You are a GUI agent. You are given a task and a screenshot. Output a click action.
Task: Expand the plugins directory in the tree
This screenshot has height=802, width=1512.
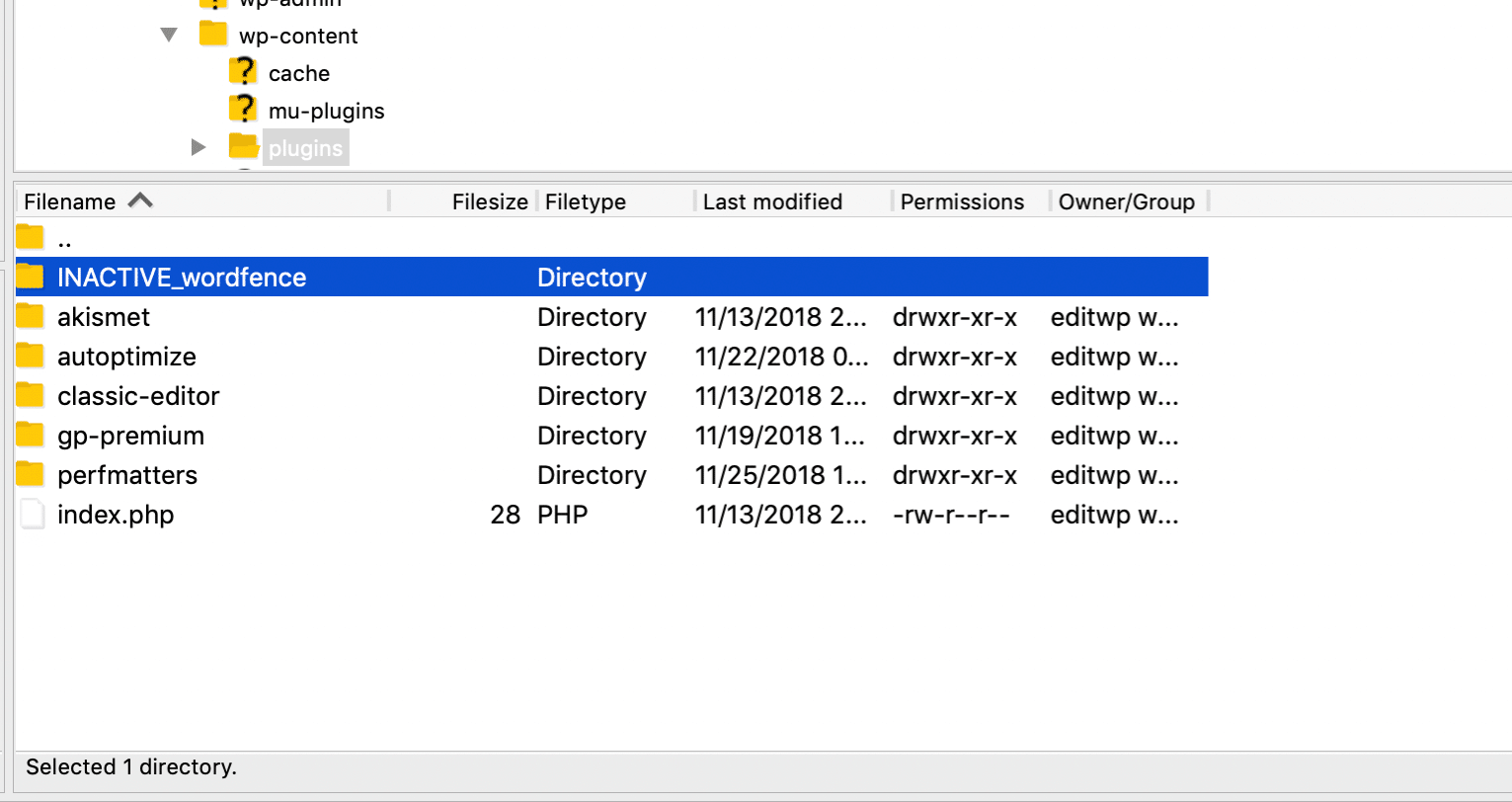pyautogui.click(x=199, y=146)
